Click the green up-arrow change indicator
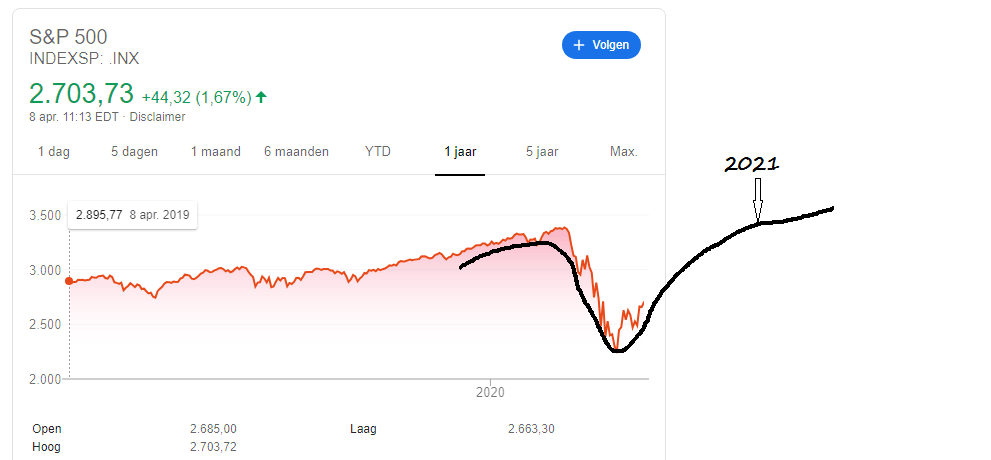The height and width of the screenshot is (460, 991). click(261, 97)
